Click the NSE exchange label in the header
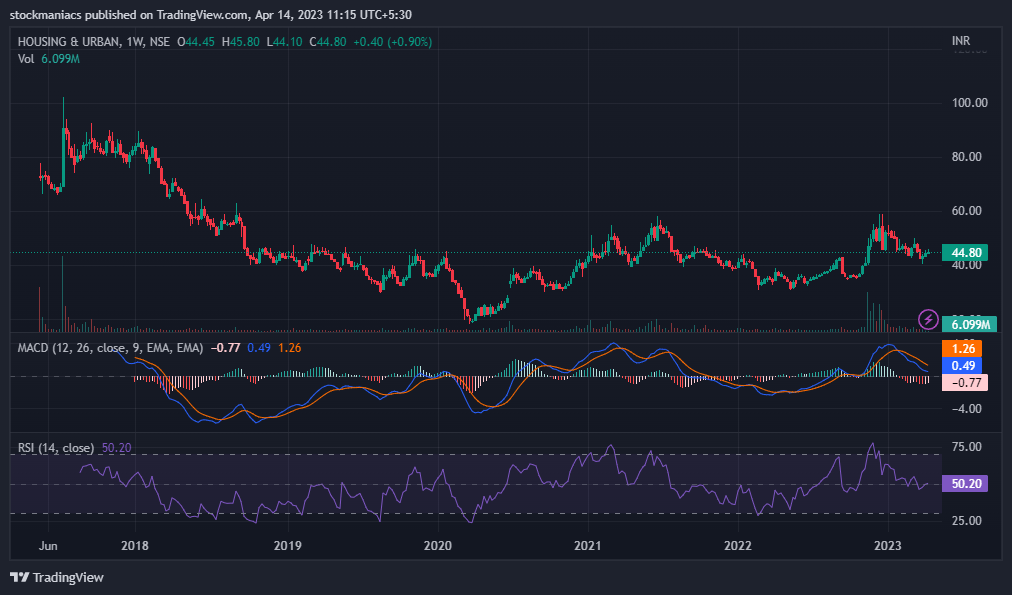Screen dimensions: 1012x595 click(160, 42)
